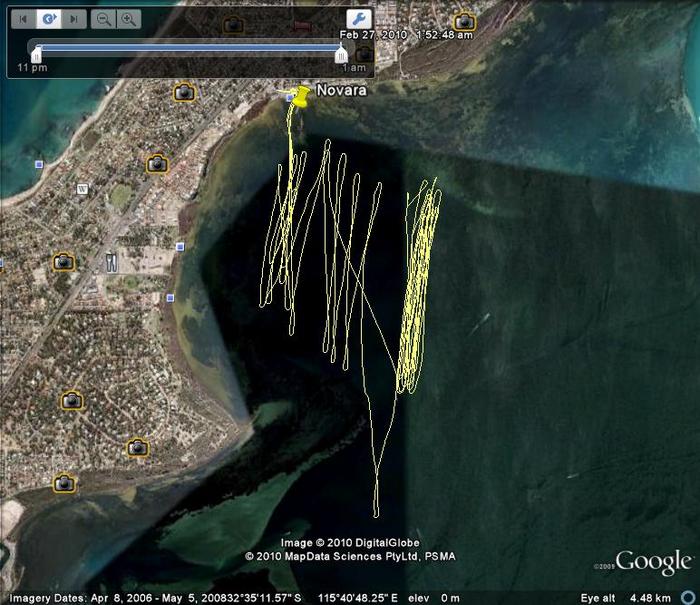700x605 pixels.
Task: Select the restaurant fork-and-knife map icon
Action: (x=111, y=262)
